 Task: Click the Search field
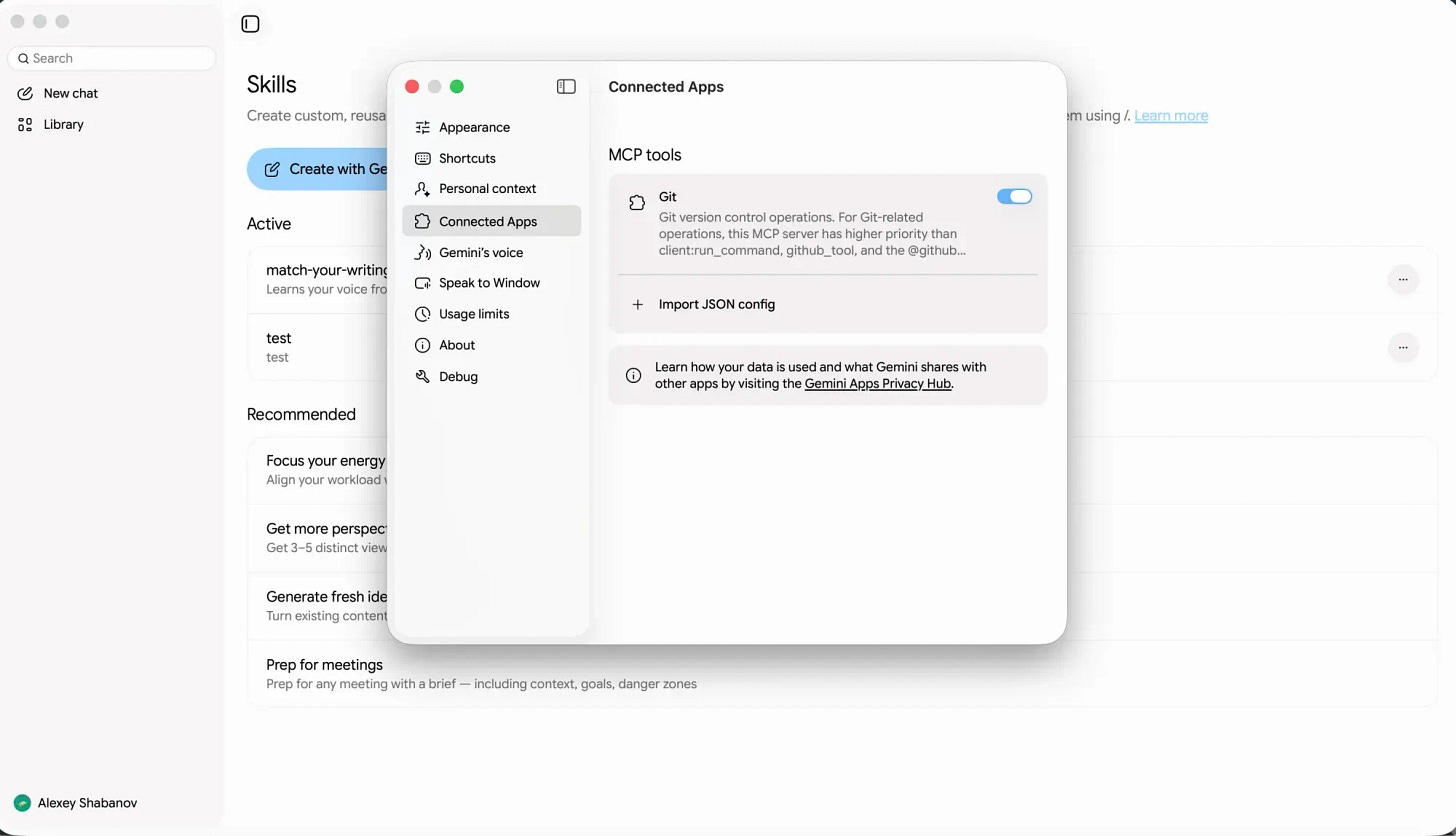(111, 58)
